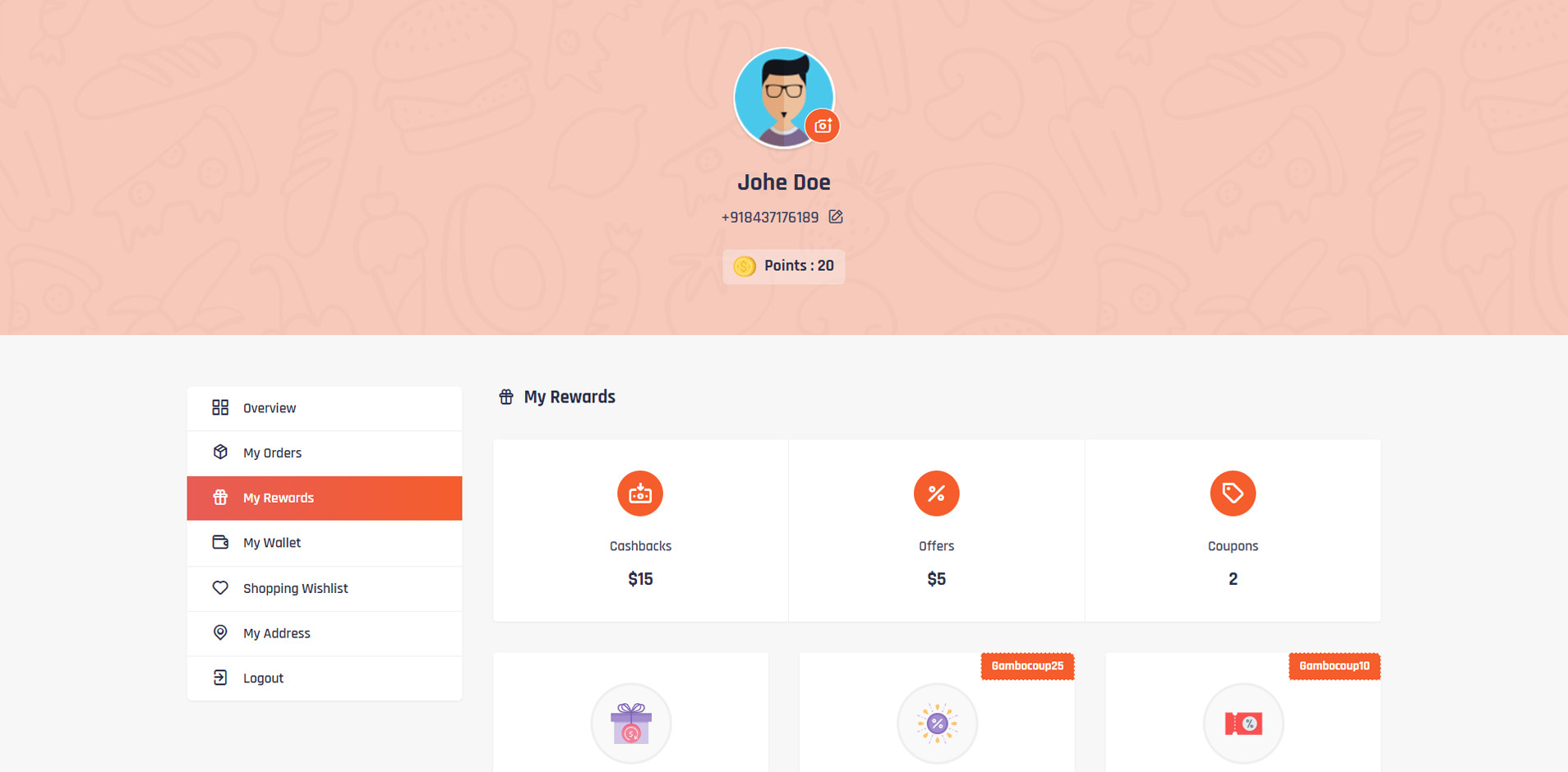Click the camera icon on profile avatar
The width and height of the screenshot is (1568, 772).
(822, 126)
